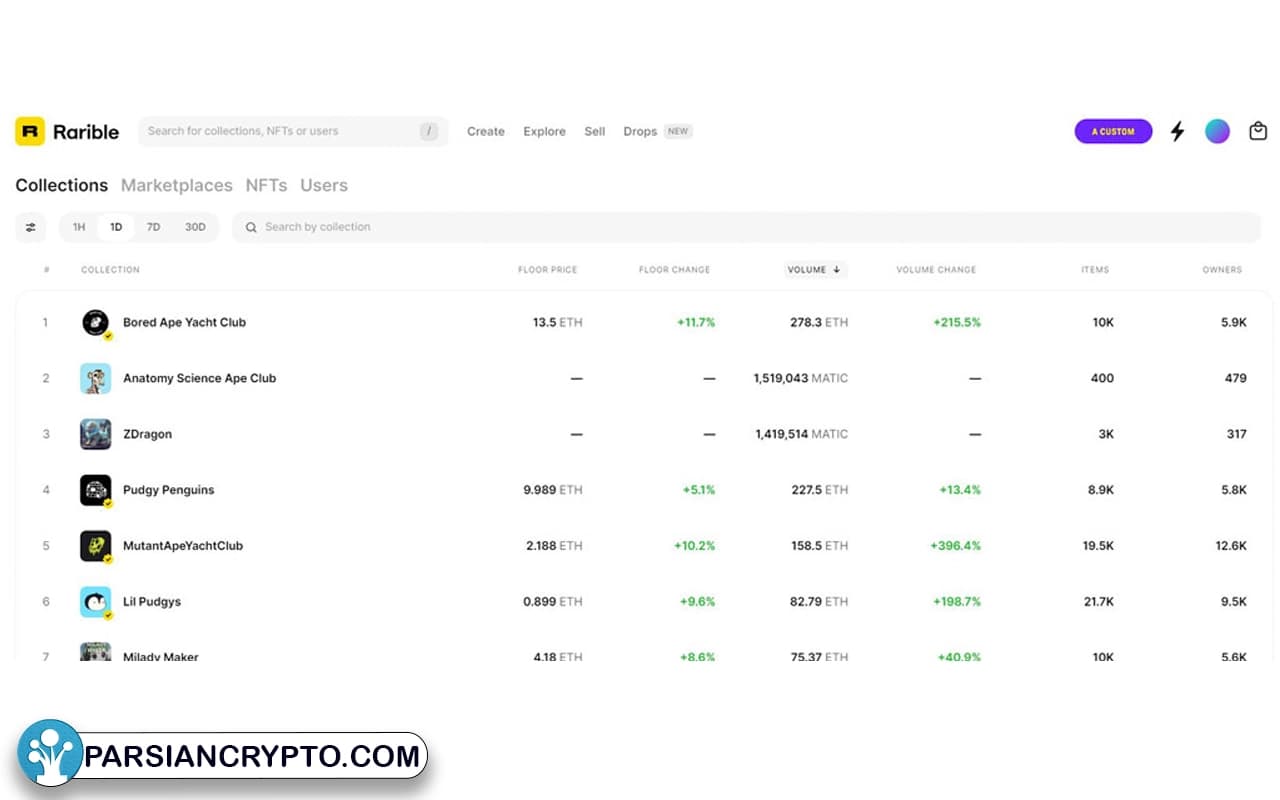The width and height of the screenshot is (1280, 800).
Task: Click the 0.899 ETH floor price
Action: pos(553,602)
